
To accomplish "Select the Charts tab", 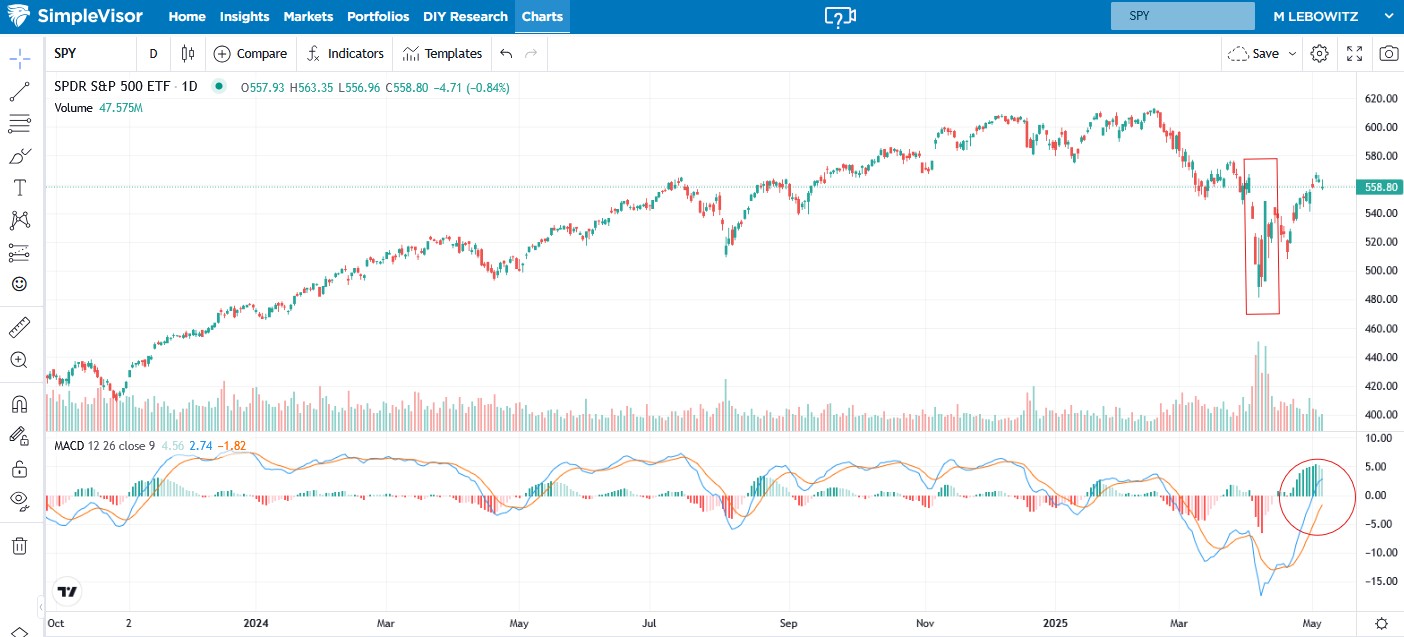I will (x=543, y=16).
